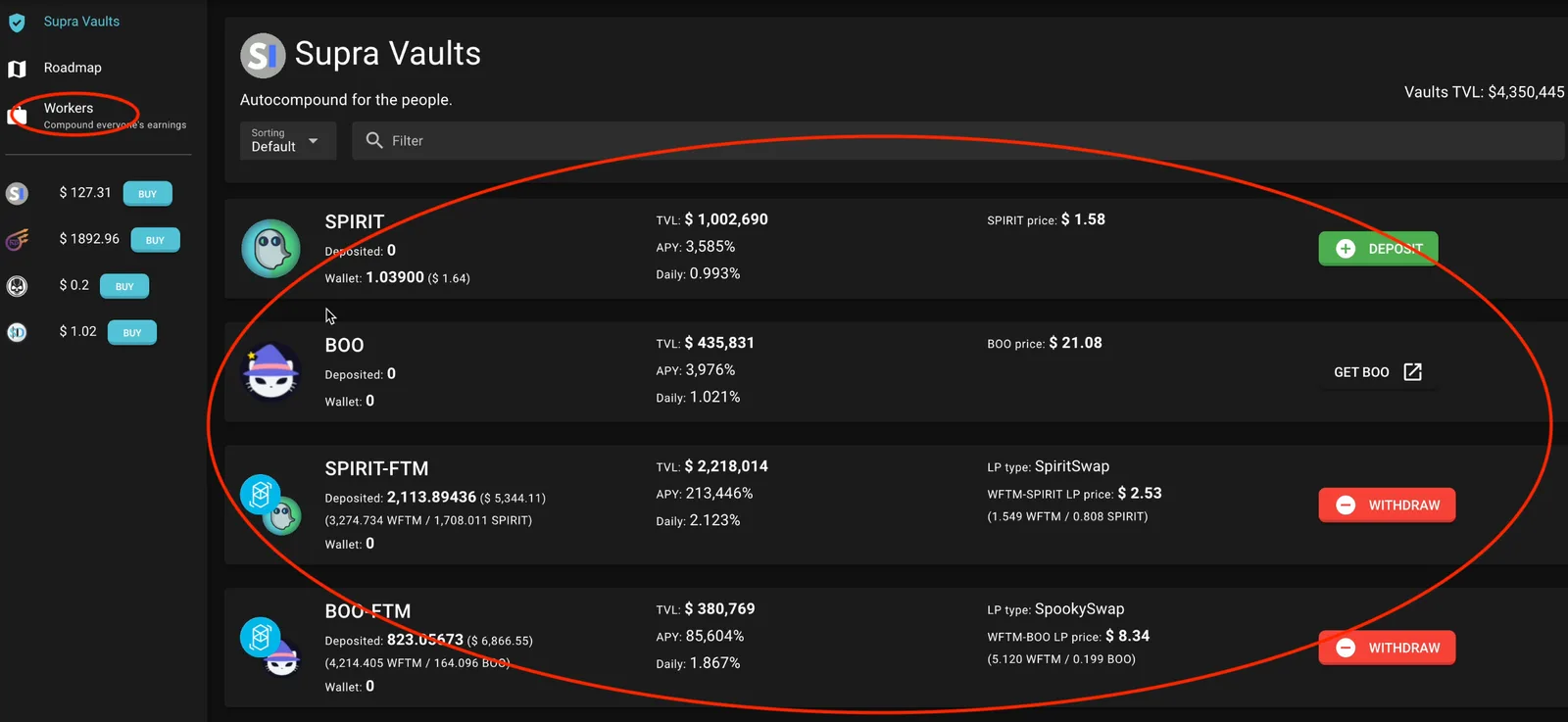Click the green DEPOSIT button for SPIRIT
Viewport: 1568px width, 722px height.
pos(1378,249)
